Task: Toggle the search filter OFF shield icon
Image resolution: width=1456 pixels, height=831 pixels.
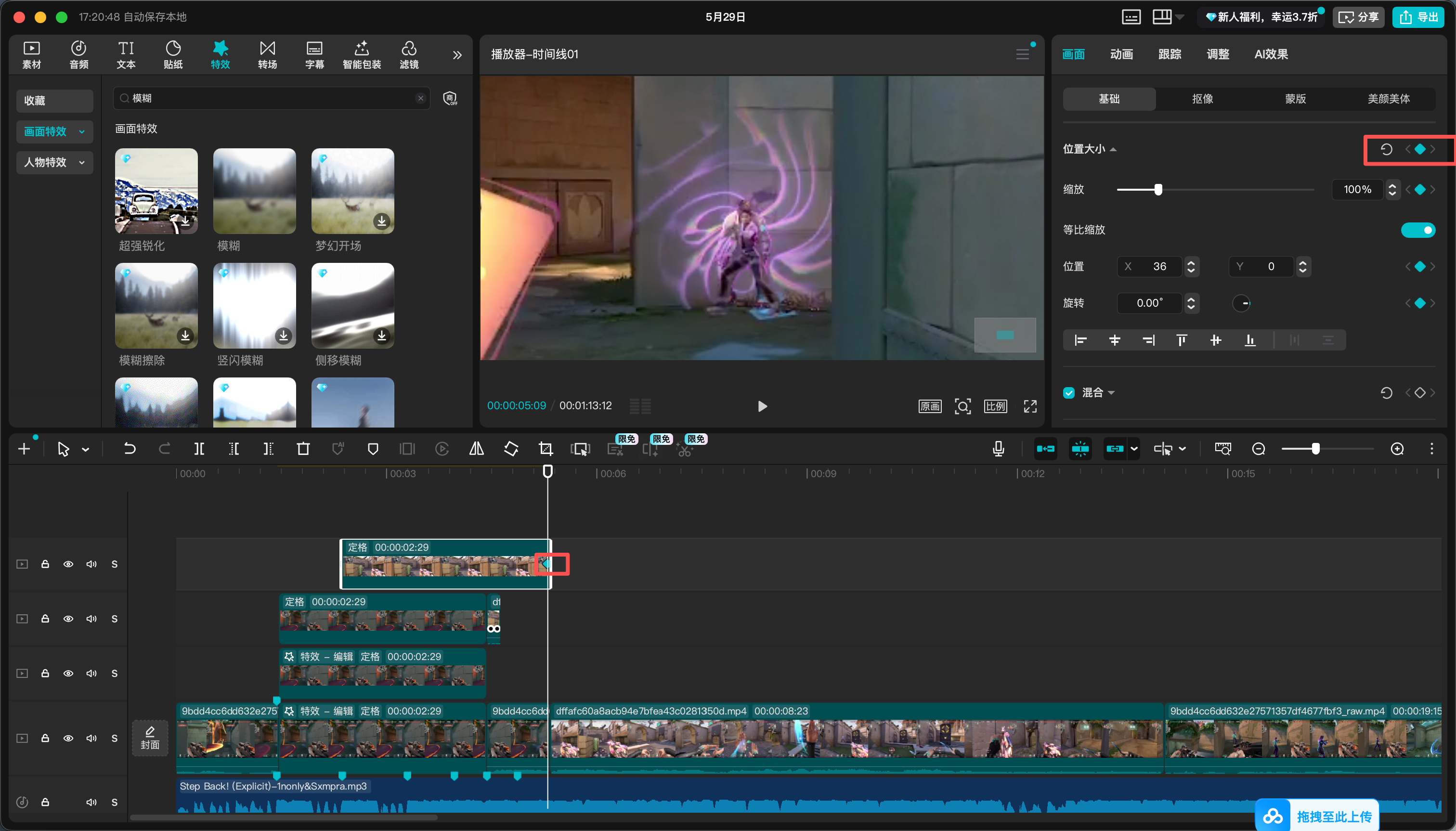Action: (x=450, y=99)
